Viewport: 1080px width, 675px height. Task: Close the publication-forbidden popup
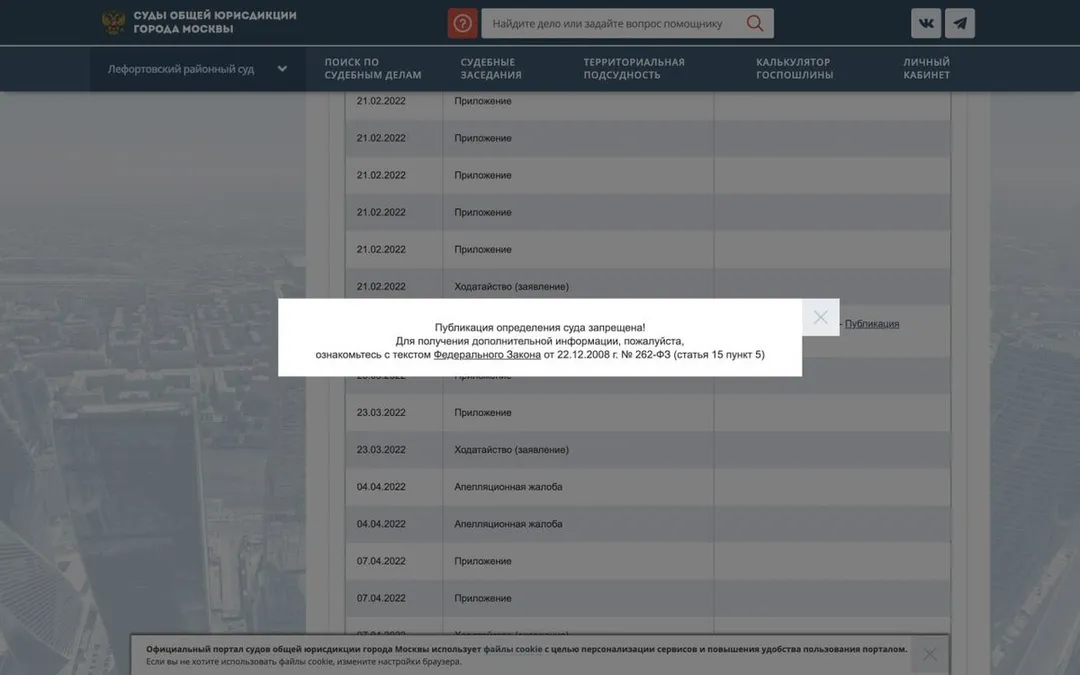click(x=820, y=317)
